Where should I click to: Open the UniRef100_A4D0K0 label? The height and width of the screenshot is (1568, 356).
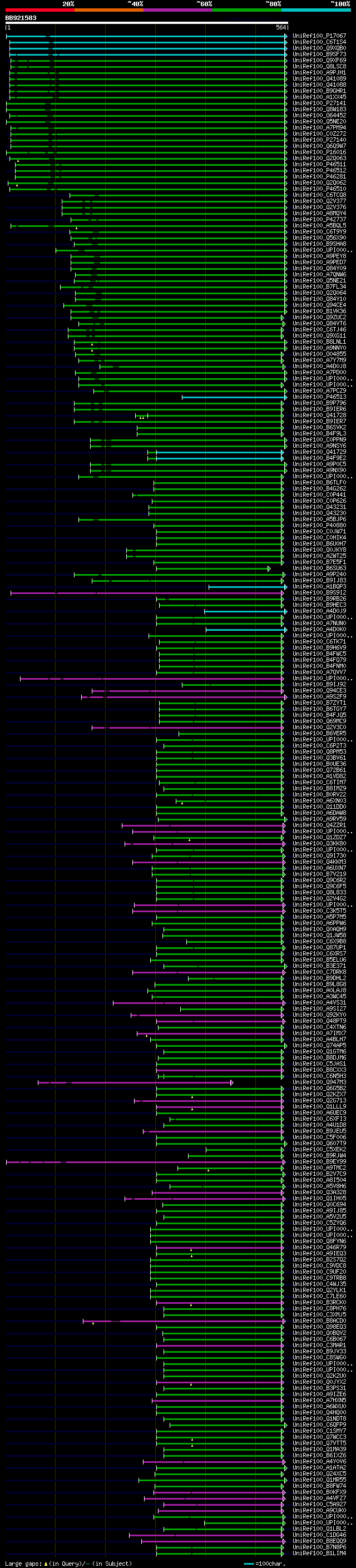click(319, 630)
